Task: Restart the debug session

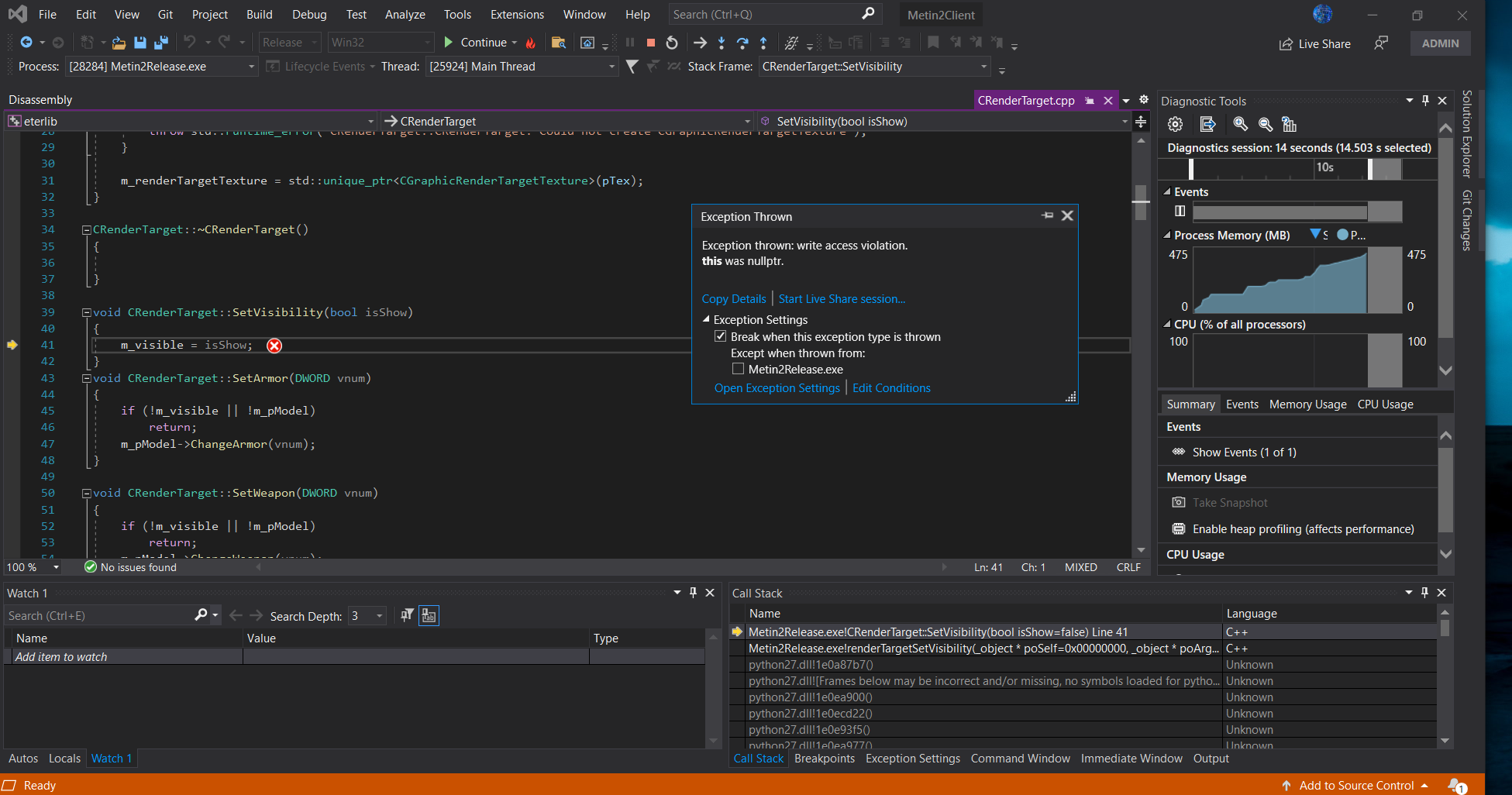Action: tap(672, 43)
